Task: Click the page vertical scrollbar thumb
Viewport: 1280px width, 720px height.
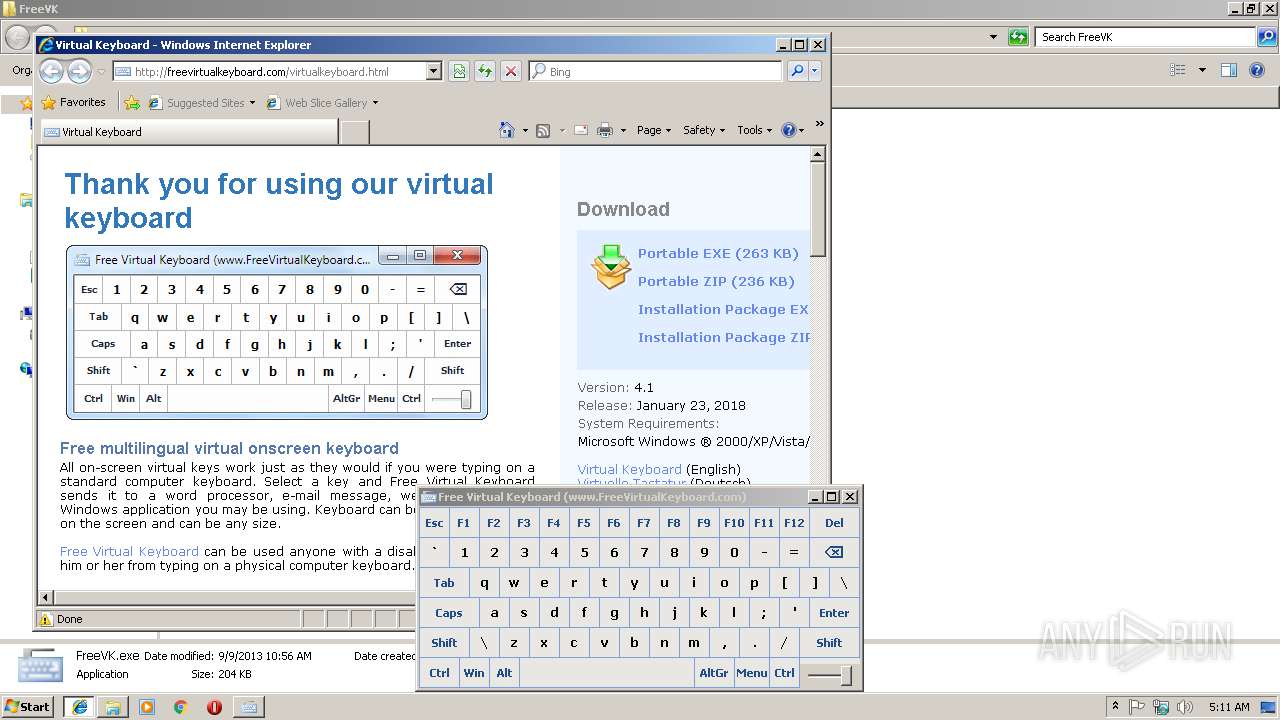Action: pyautogui.click(x=818, y=207)
